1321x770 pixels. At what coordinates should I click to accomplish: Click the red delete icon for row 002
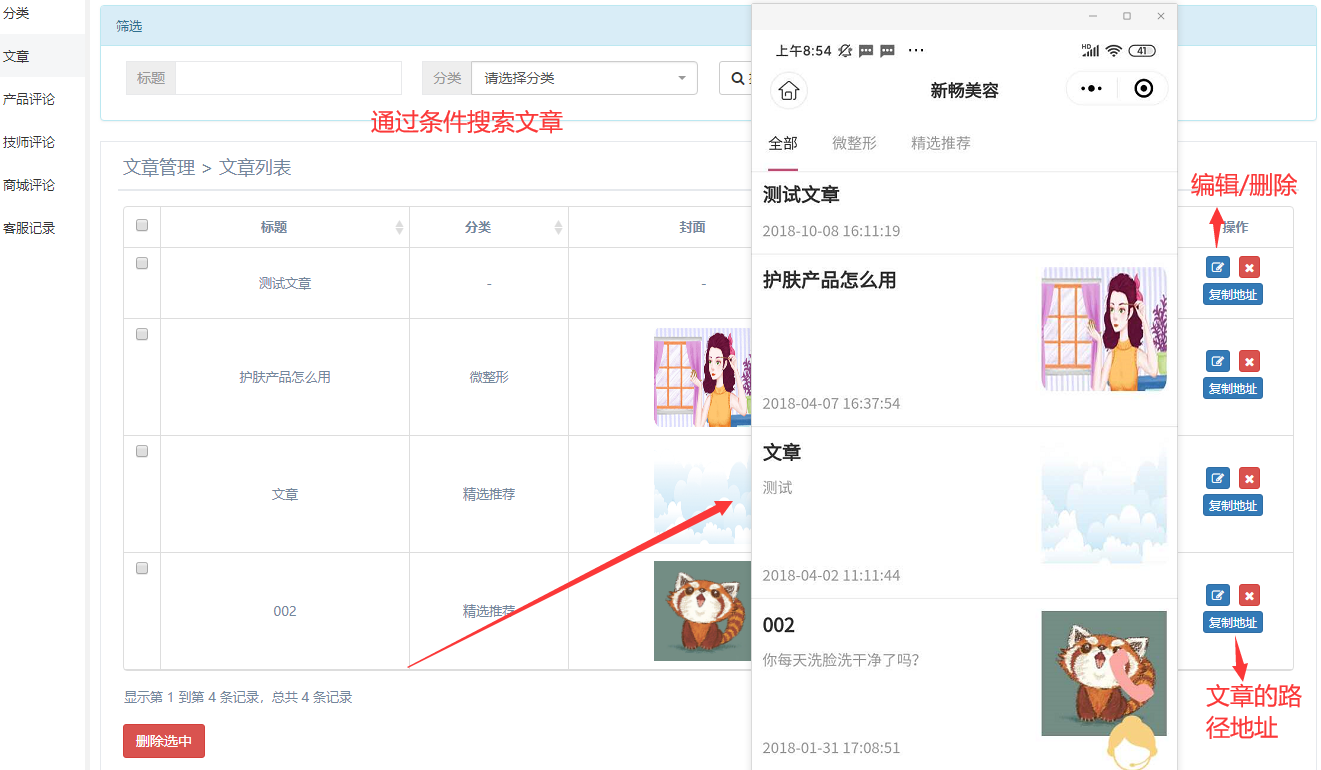pyautogui.click(x=1249, y=595)
